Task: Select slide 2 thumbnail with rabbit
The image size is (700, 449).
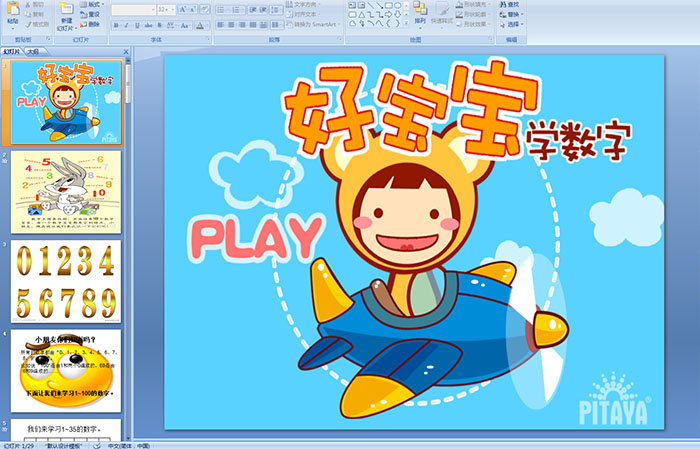Action: (x=66, y=192)
